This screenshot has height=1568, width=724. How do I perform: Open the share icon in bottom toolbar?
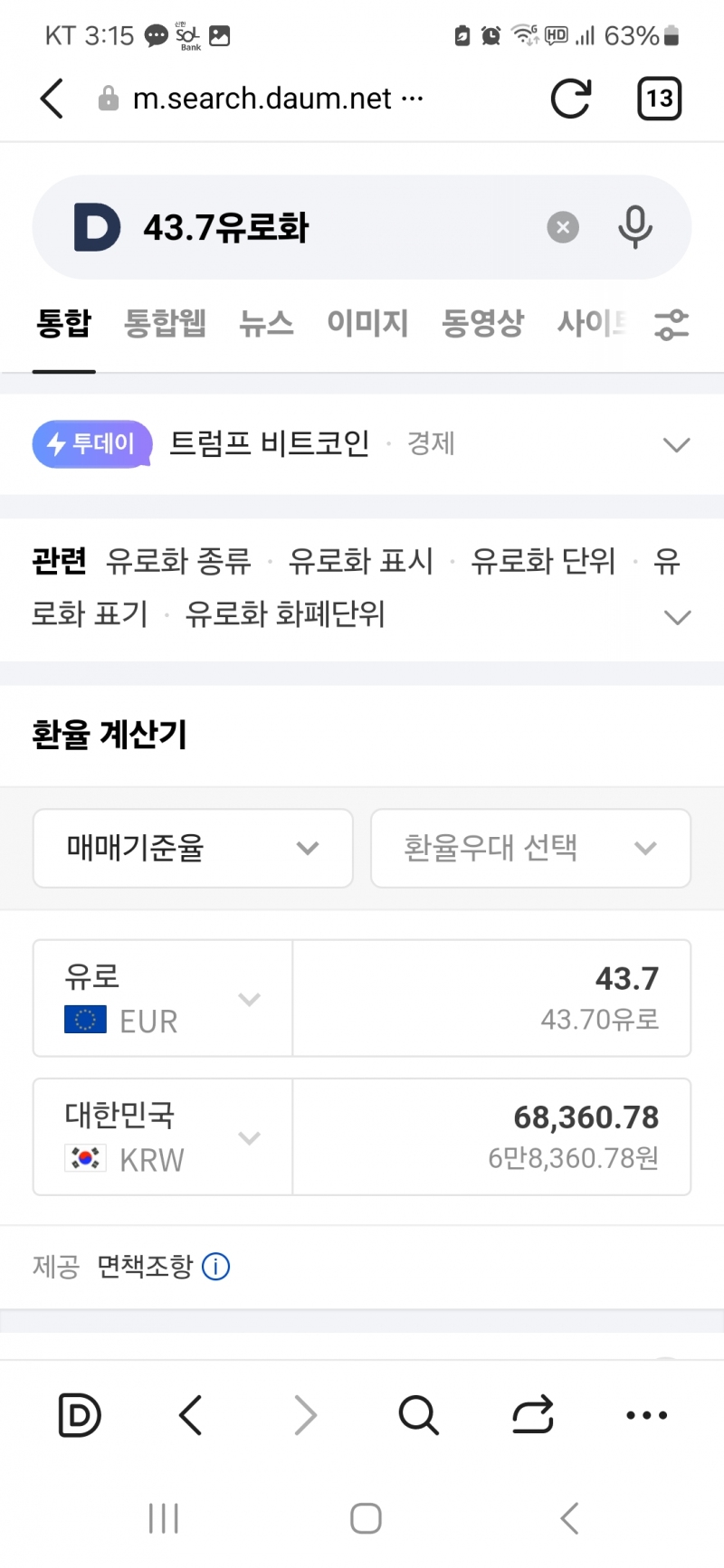[x=532, y=1415]
